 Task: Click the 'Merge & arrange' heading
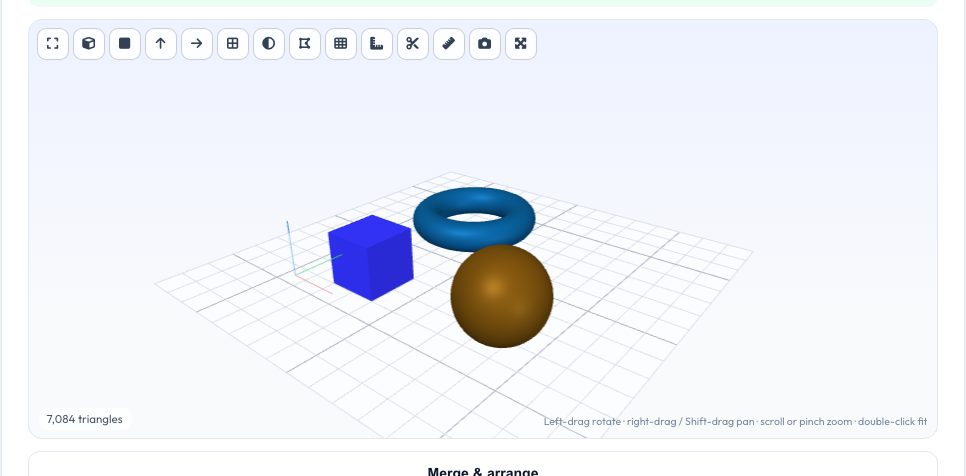pyautogui.click(x=483, y=472)
